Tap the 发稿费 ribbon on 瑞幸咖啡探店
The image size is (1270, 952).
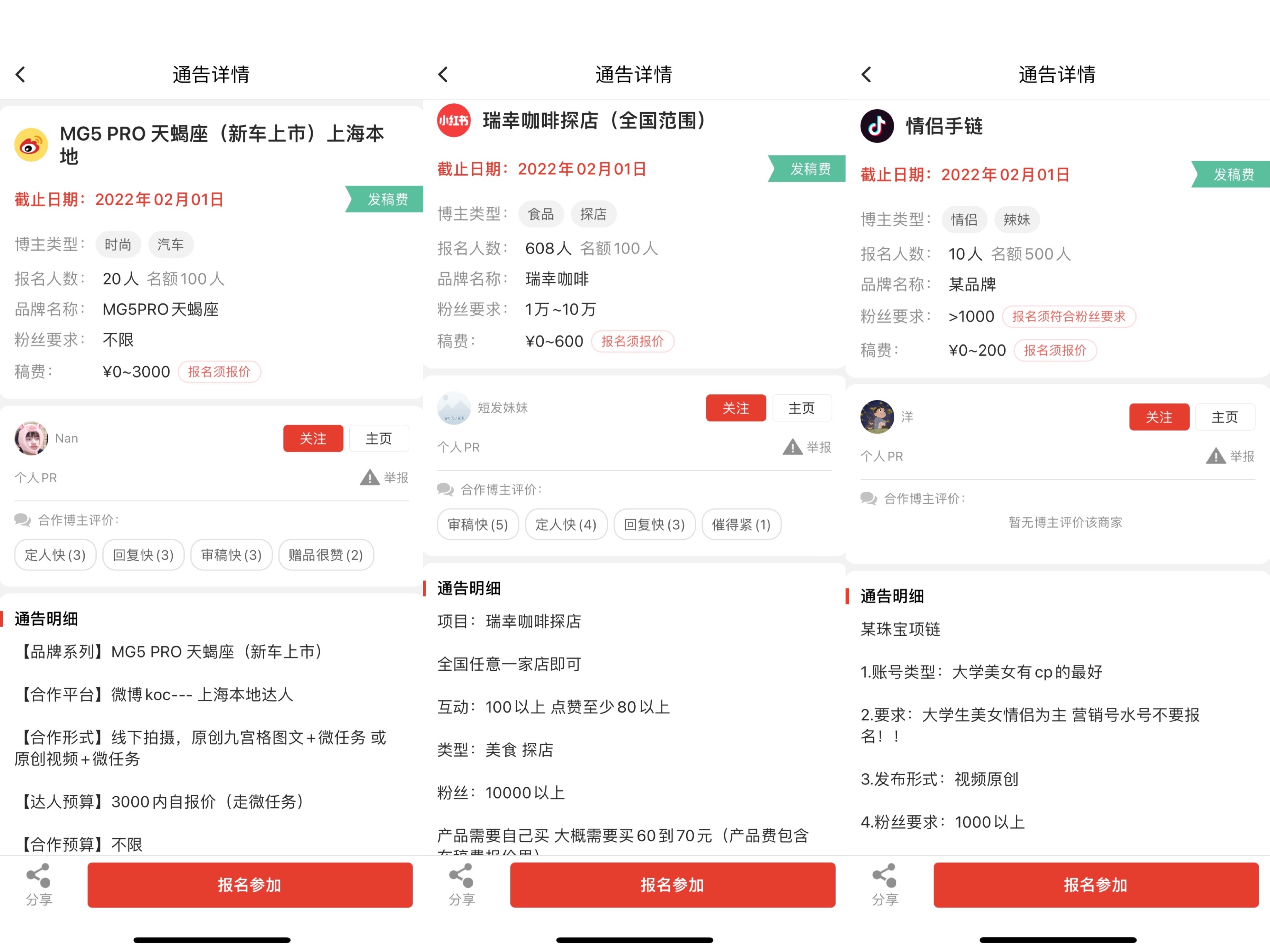(807, 169)
